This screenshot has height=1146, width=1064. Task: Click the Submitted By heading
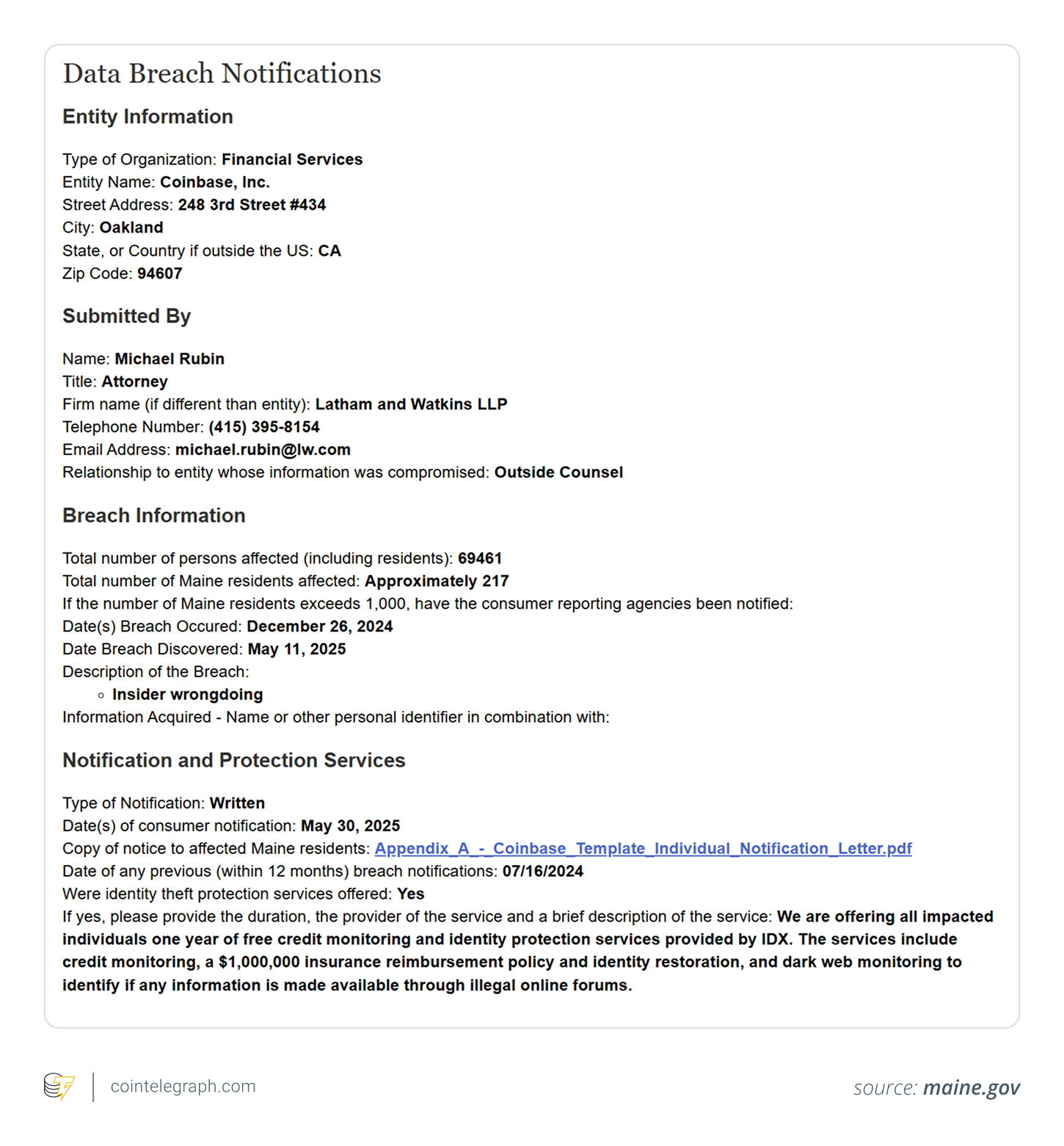(126, 316)
